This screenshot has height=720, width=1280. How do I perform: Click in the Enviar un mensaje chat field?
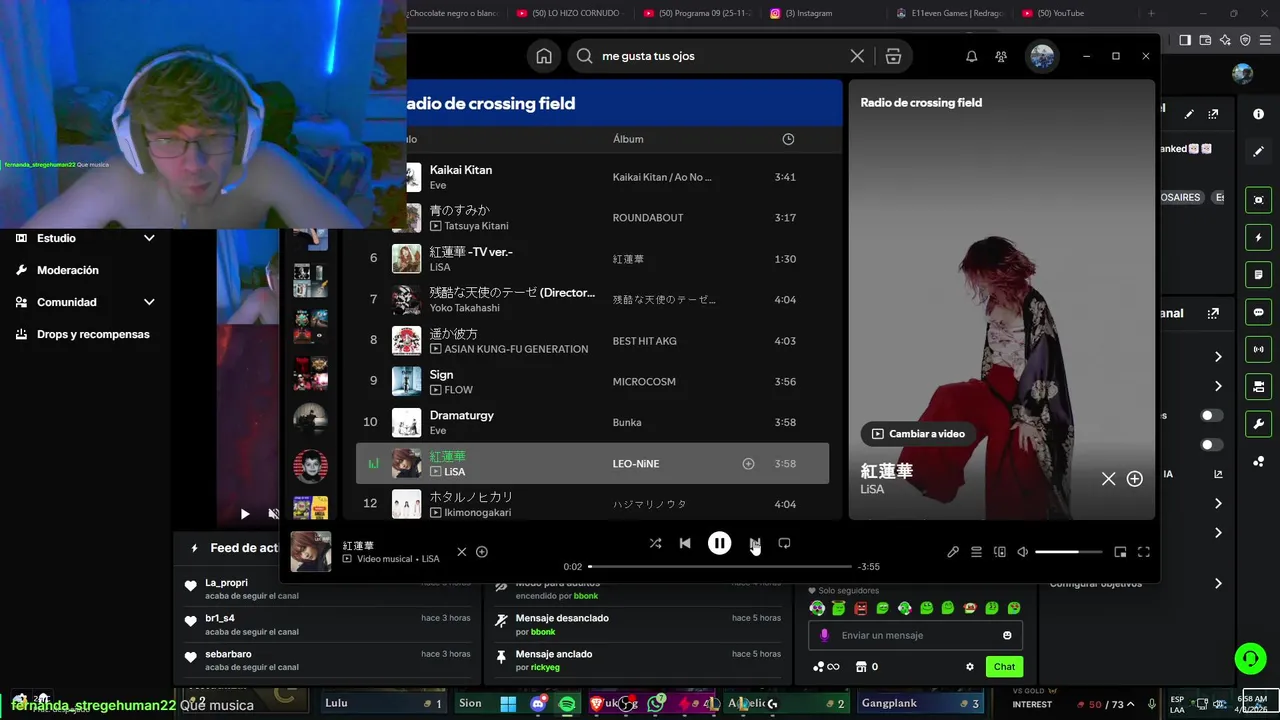[x=915, y=635]
